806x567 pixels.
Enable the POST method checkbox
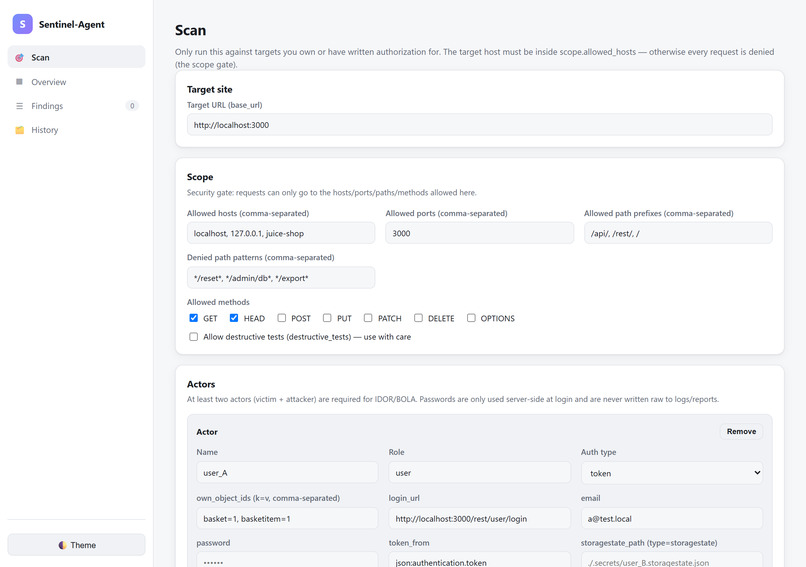282,318
